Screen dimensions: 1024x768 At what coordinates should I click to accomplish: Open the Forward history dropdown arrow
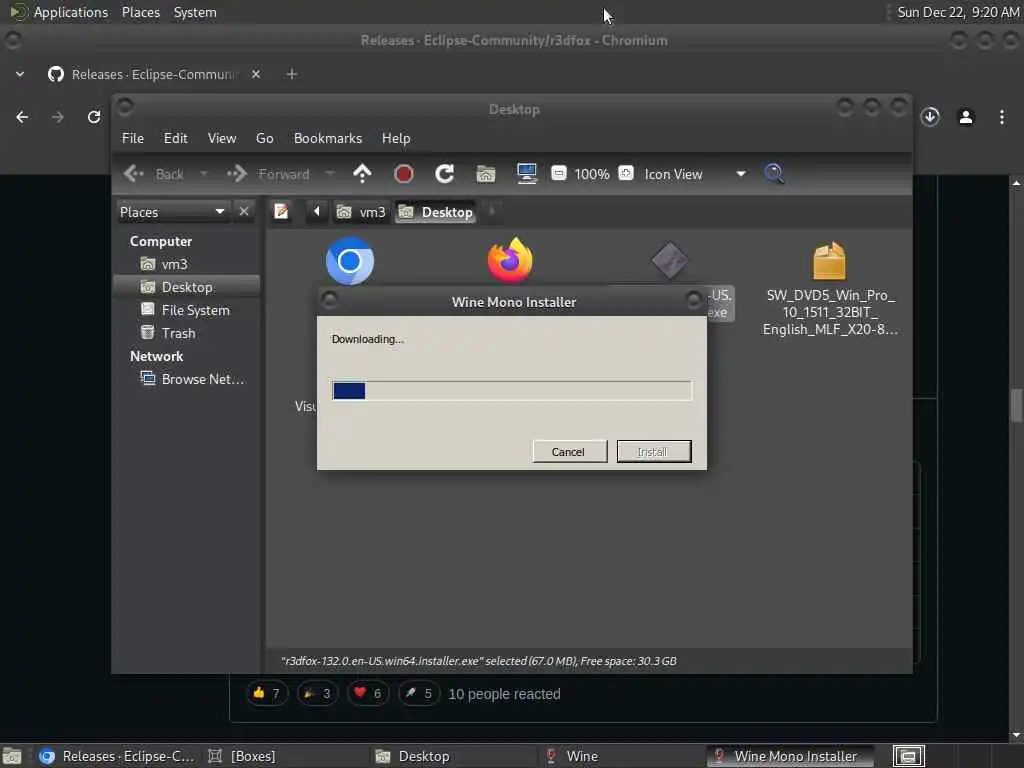pos(330,174)
